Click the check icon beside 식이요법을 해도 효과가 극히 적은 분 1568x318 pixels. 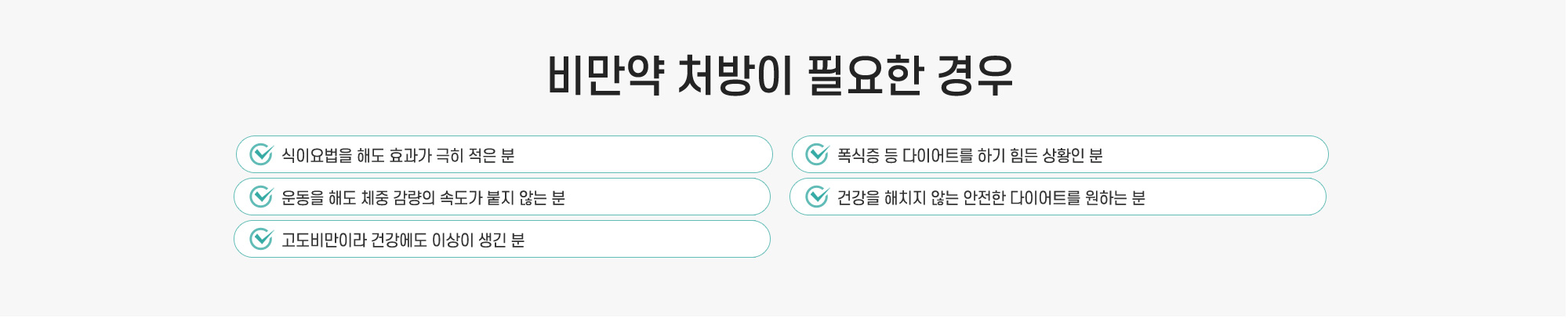pos(261,154)
